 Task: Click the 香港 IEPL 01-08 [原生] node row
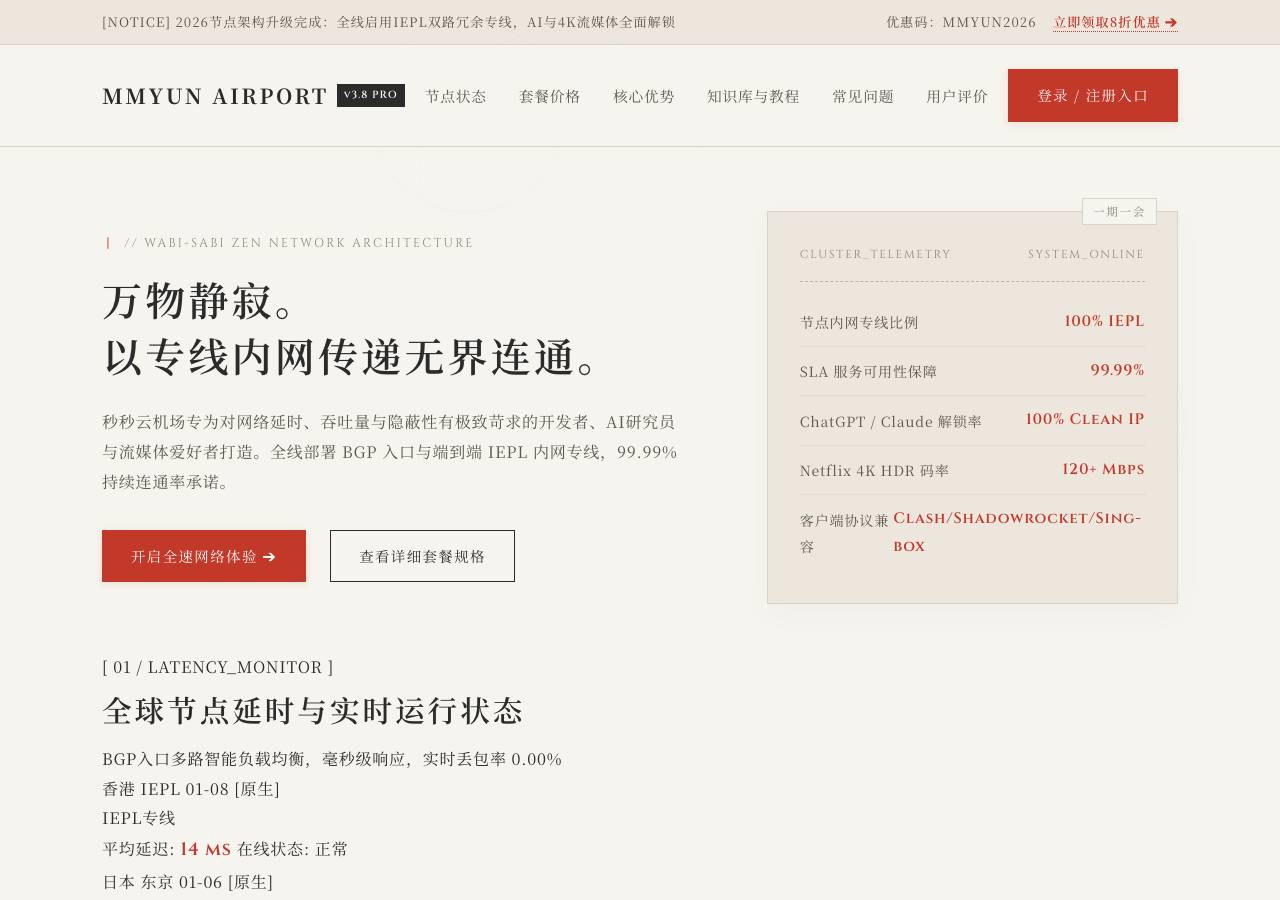[x=191, y=789]
